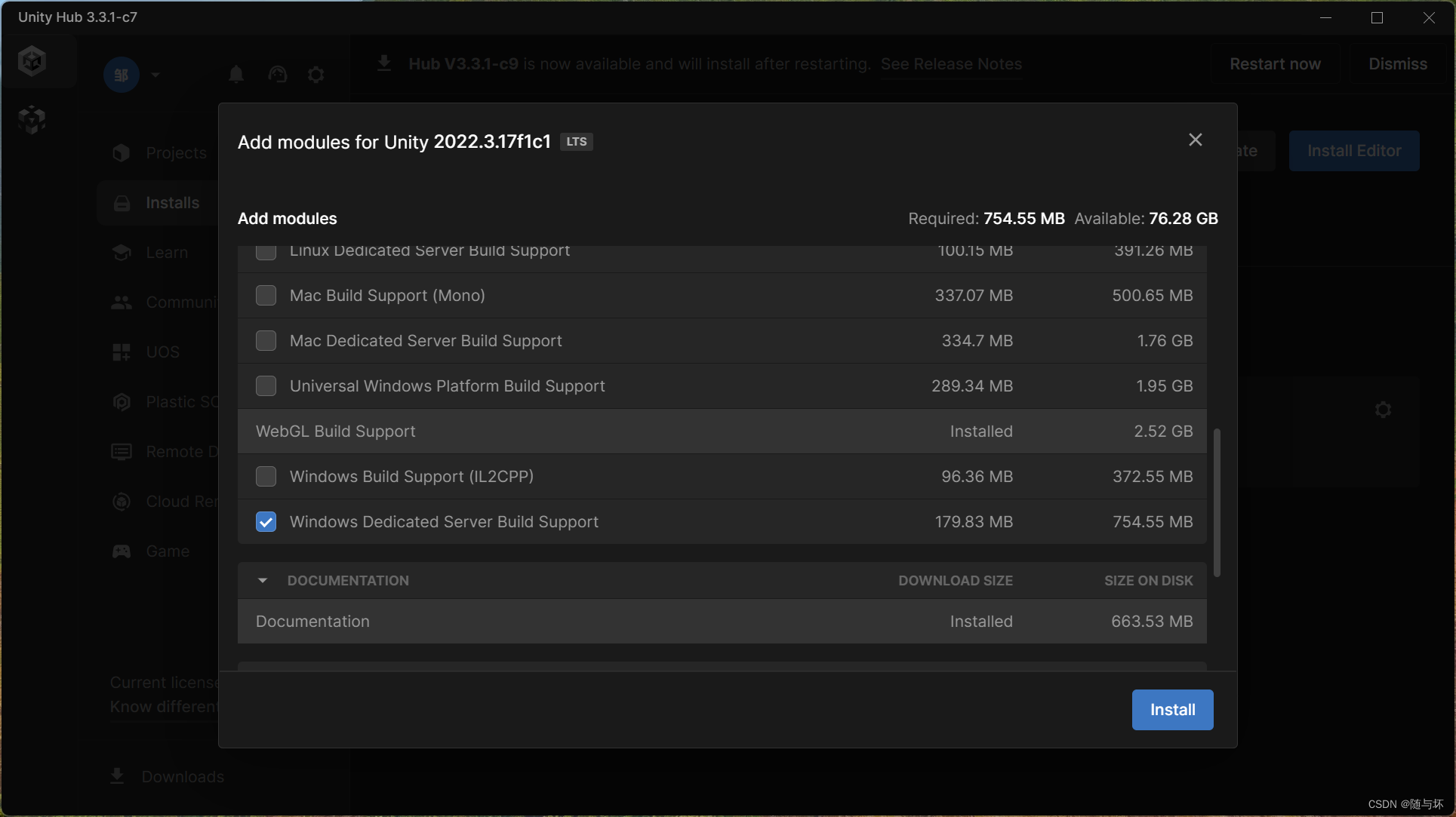
Task: Collapse the Documentation section arrow
Action: pyautogui.click(x=263, y=580)
